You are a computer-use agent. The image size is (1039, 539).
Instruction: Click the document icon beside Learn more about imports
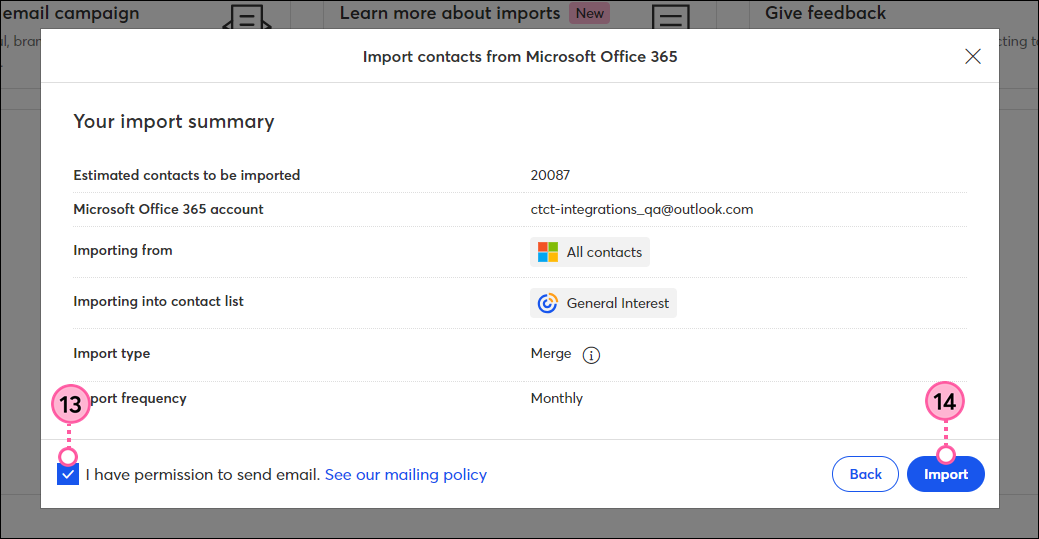click(671, 16)
